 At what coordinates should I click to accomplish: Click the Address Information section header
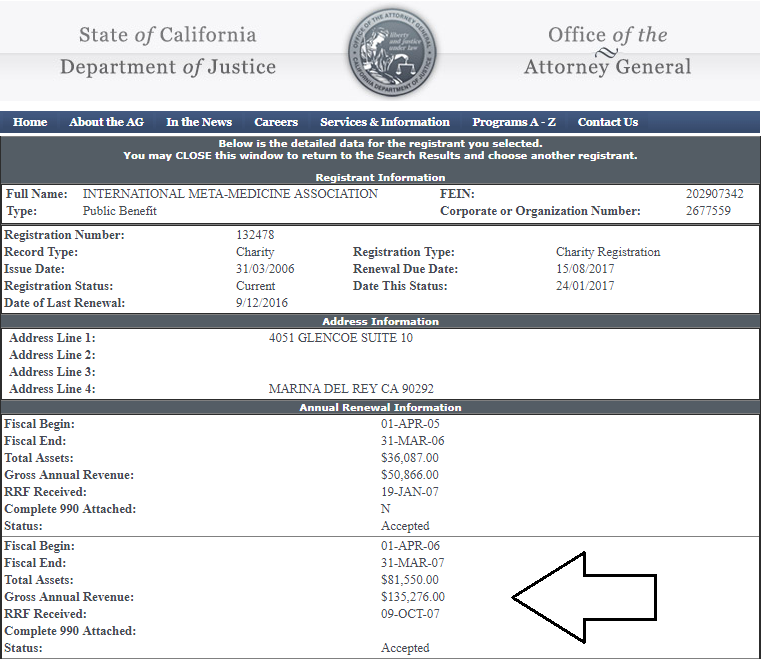(x=380, y=321)
